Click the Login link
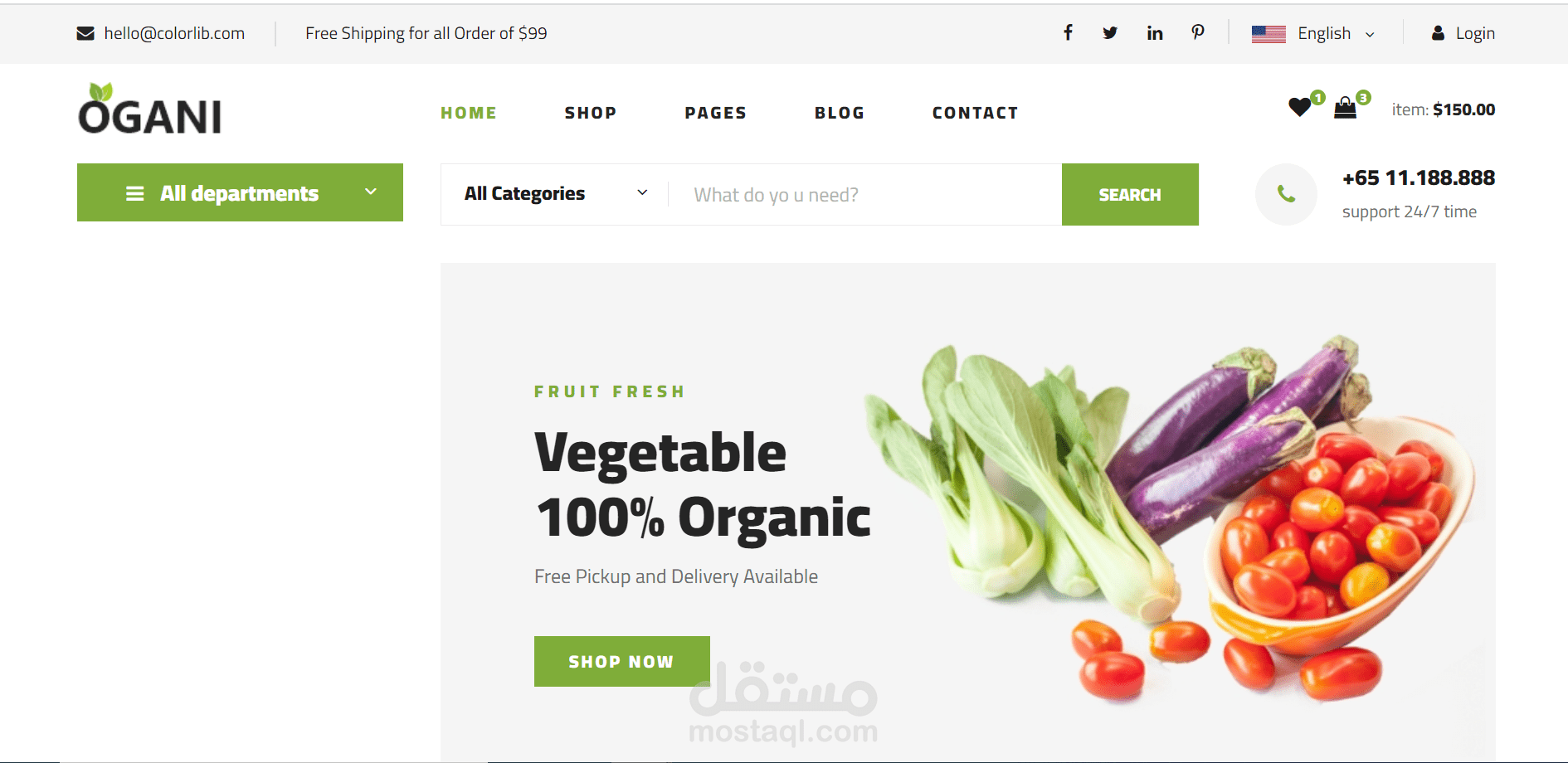Screen dimensions: 1568x763 tap(1475, 33)
